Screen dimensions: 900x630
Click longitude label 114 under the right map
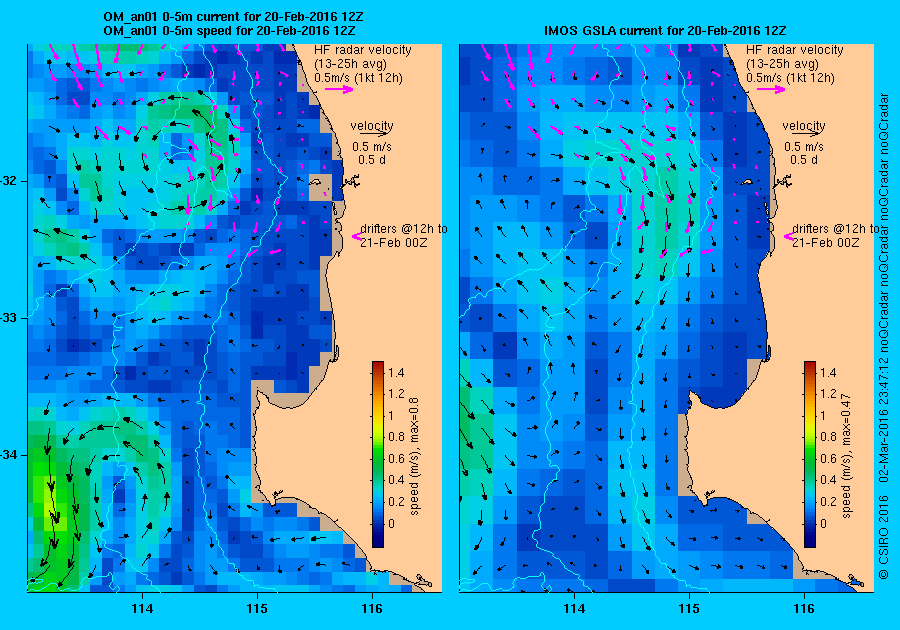click(x=574, y=609)
